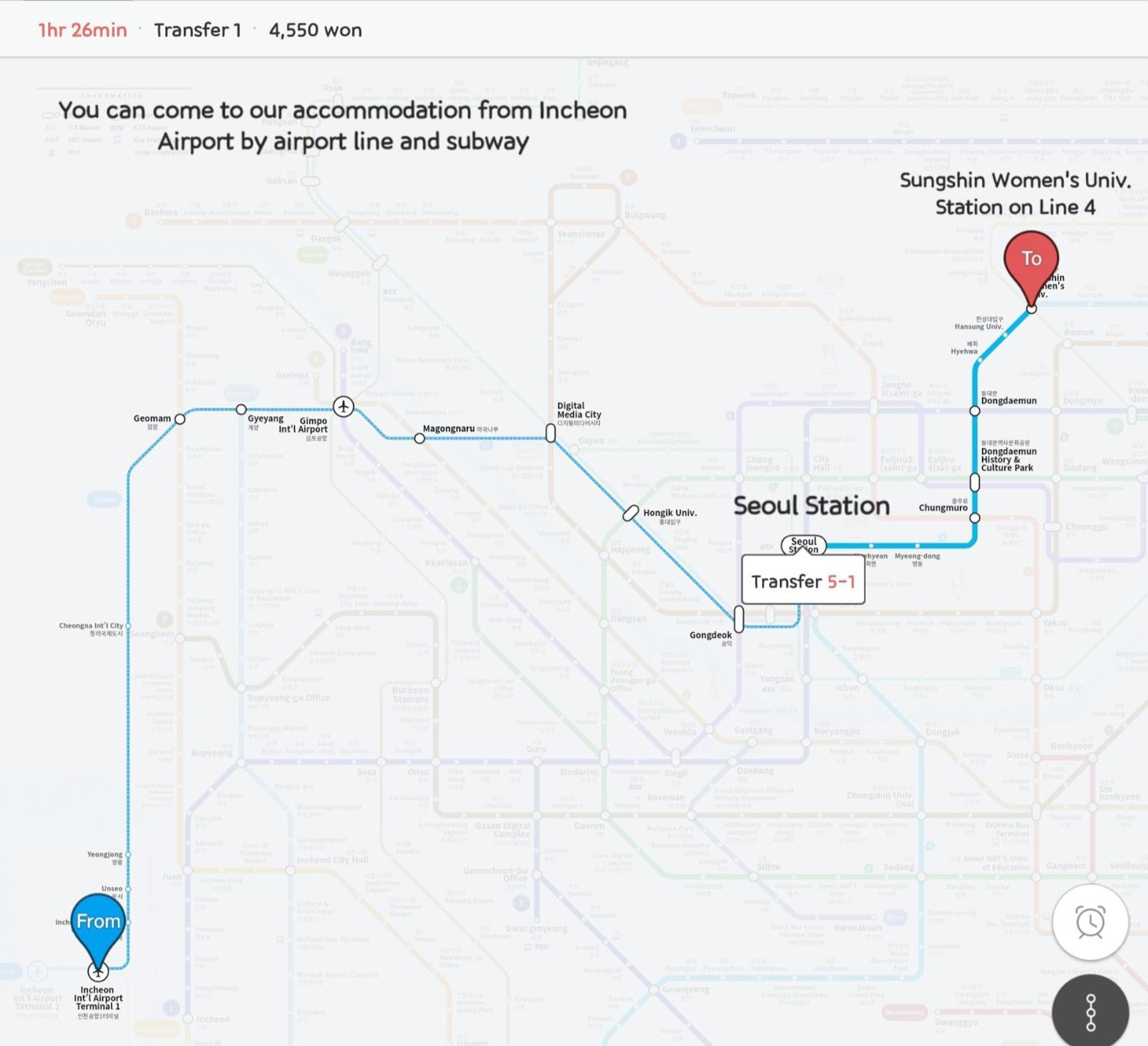1148x1046 pixels.
Task: Tap the Transfer 5-1 callout
Action: tap(803, 580)
